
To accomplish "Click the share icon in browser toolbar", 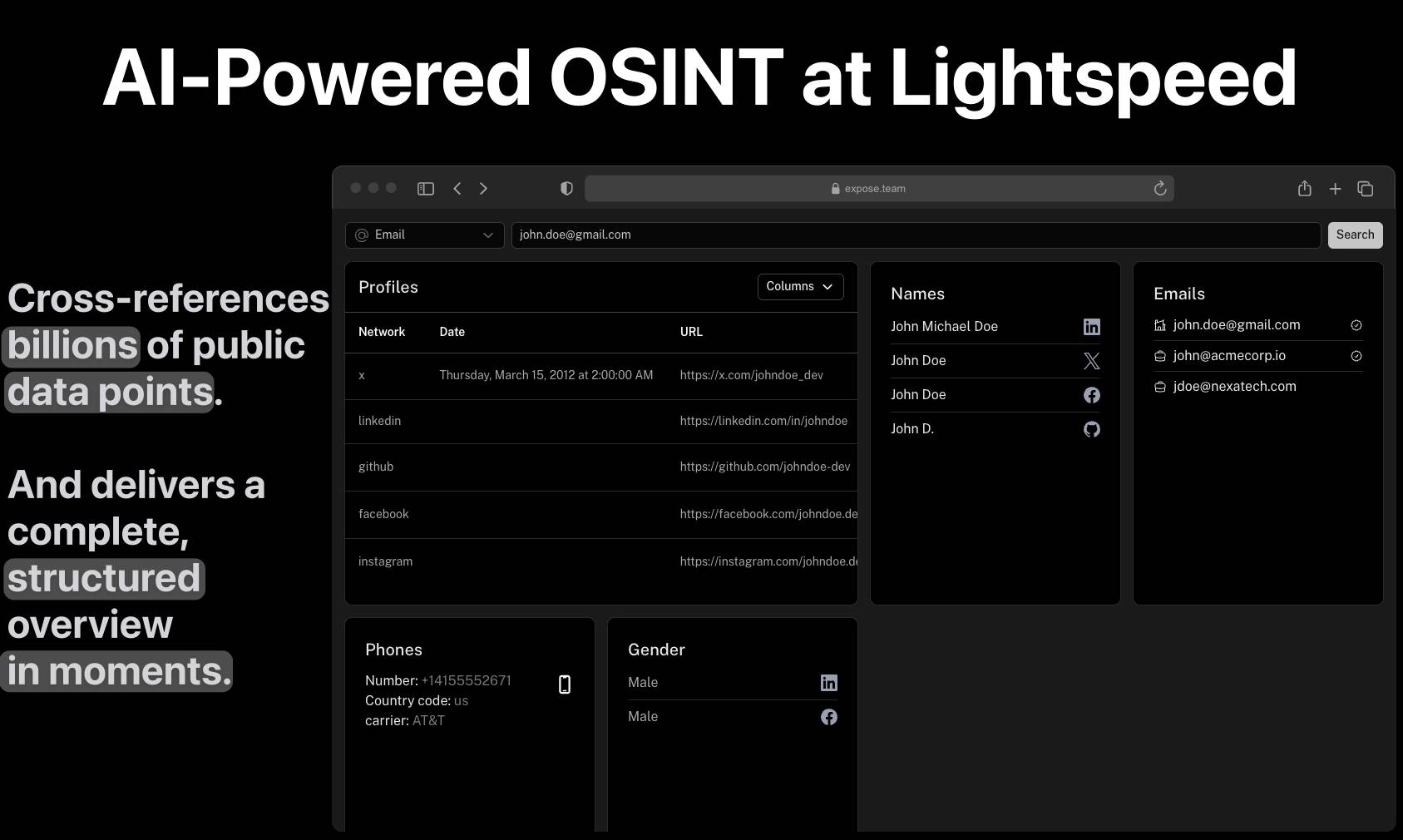I will [x=1304, y=189].
